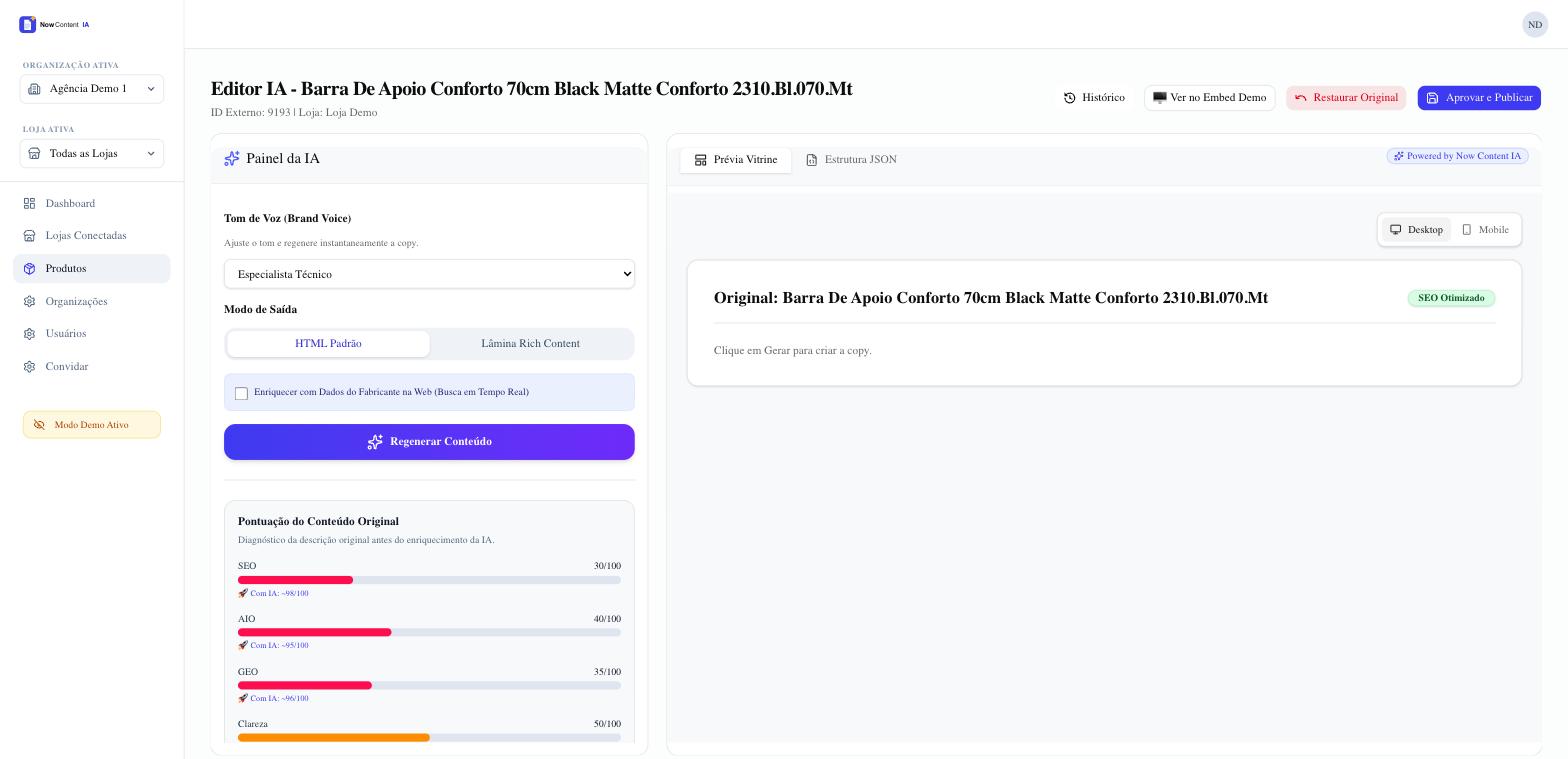
Task: Click the Histórico clock icon
Action: [1070, 98]
